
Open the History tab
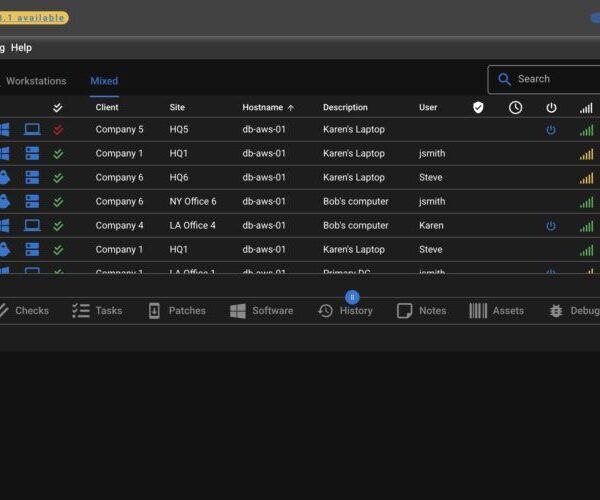[x=345, y=311]
